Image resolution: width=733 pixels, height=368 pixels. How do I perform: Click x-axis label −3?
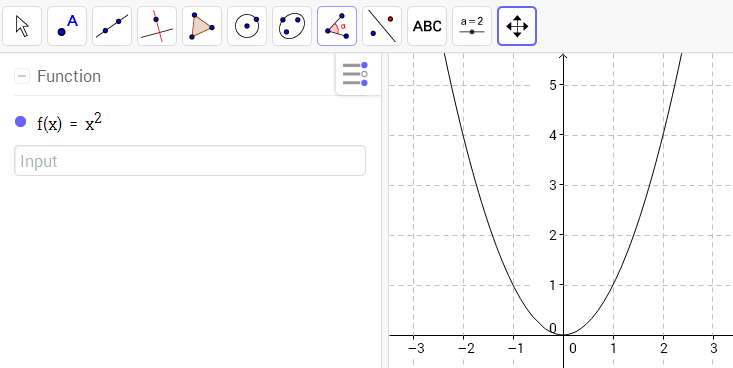pyautogui.click(x=416, y=349)
